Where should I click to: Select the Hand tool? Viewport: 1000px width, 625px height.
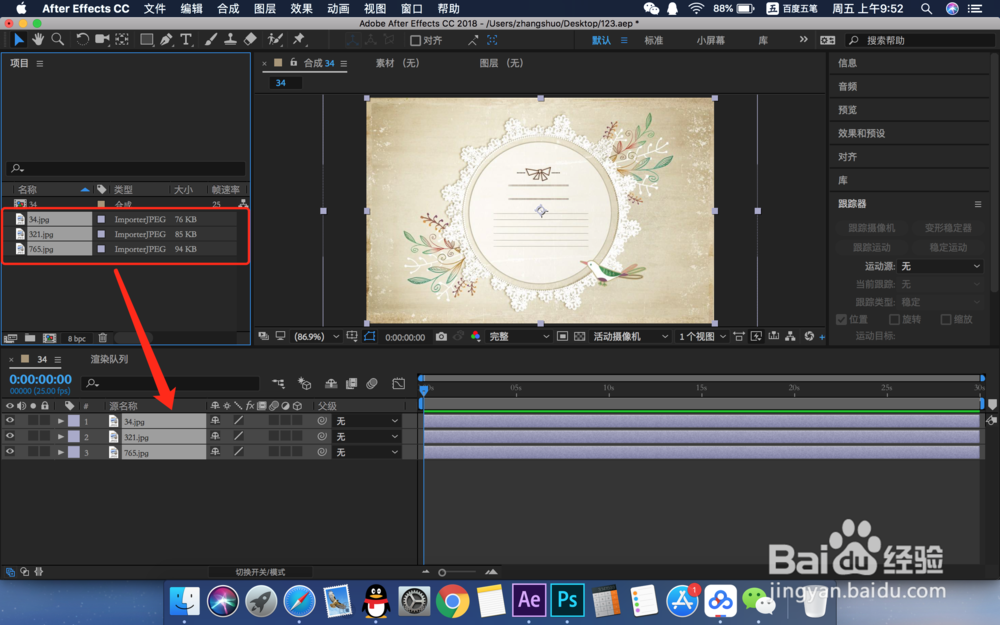coord(38,40)
